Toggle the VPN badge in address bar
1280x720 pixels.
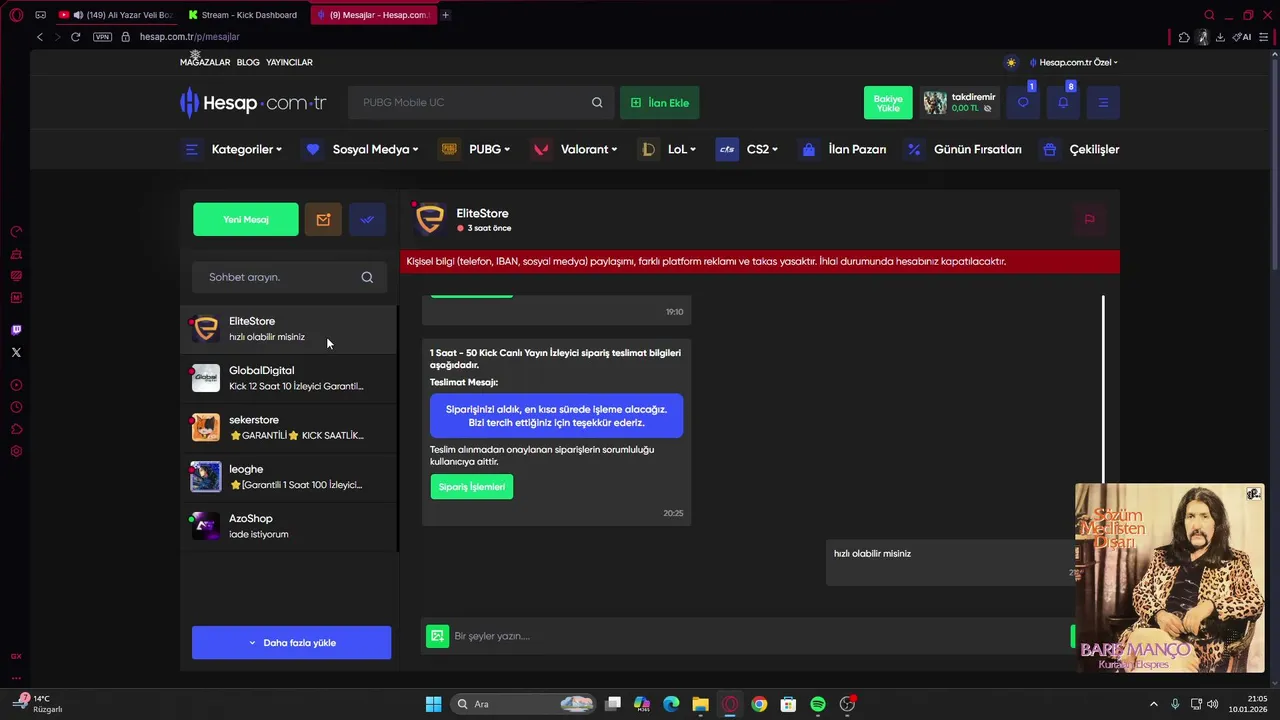tap(102, 37)
